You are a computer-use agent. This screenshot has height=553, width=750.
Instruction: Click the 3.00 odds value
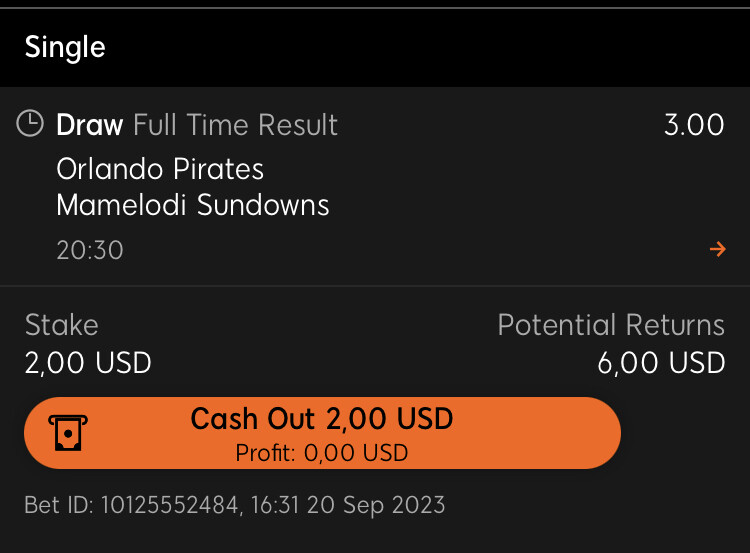coord(694,125)
